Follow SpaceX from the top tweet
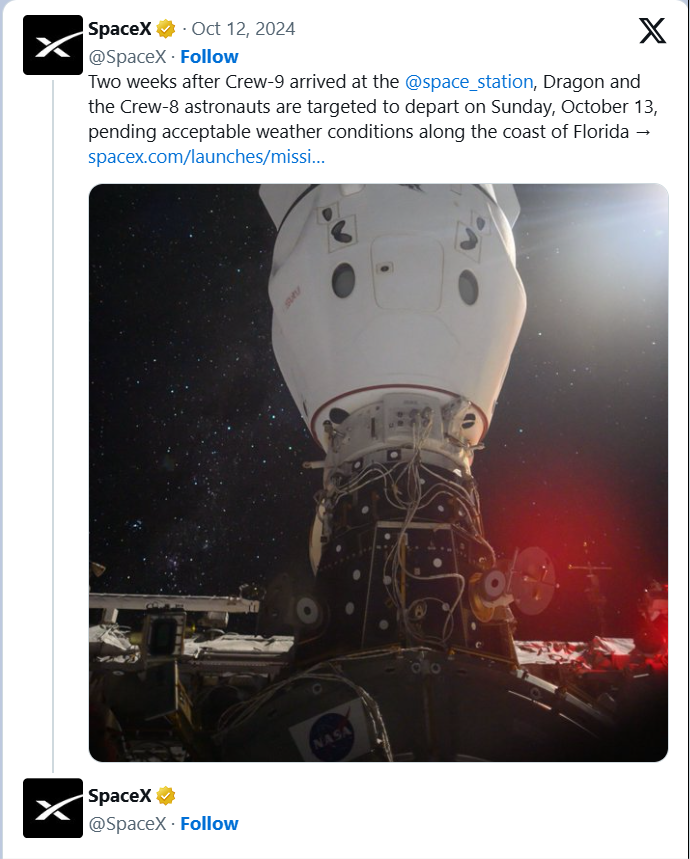The height and width of the screenshot is (859, 690). point(209,56)
